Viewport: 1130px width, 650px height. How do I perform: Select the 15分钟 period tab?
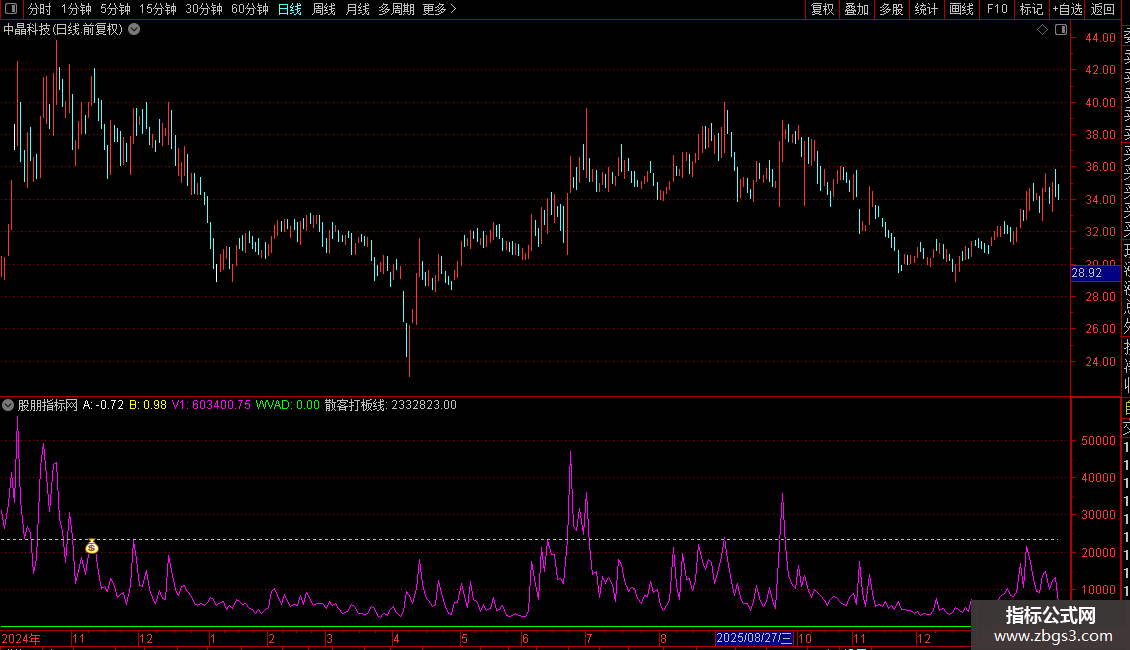(x=158, y=9)
